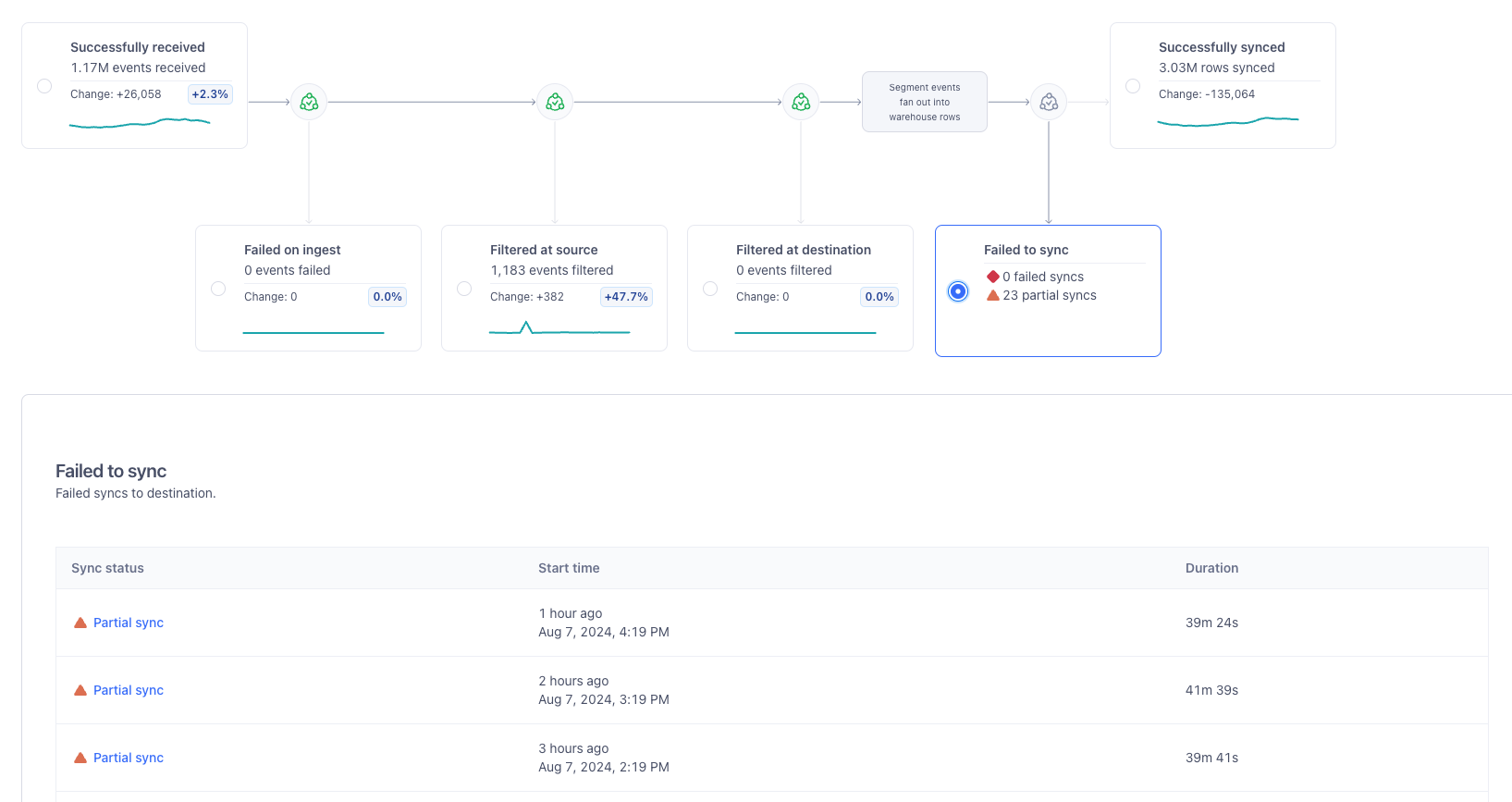The height and width of the screenshot is (802, 1512).
Task: Click the orange triangle beside 23 partial syncs
Action: tap(993, 295)
